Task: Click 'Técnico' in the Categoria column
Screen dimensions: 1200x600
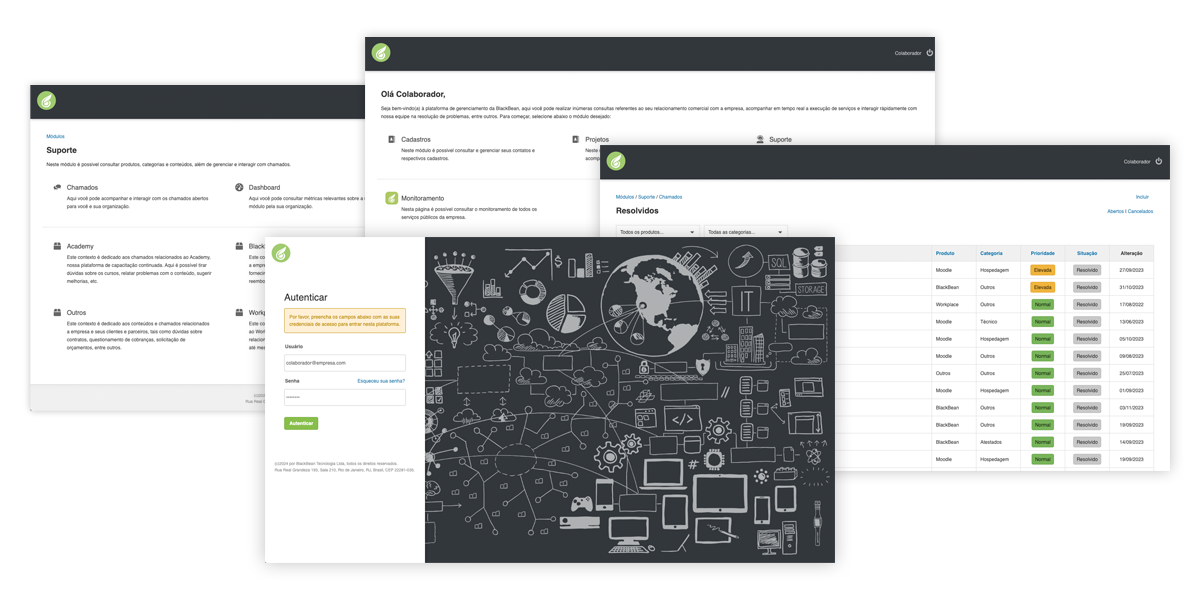Action: tap(988, 322)
